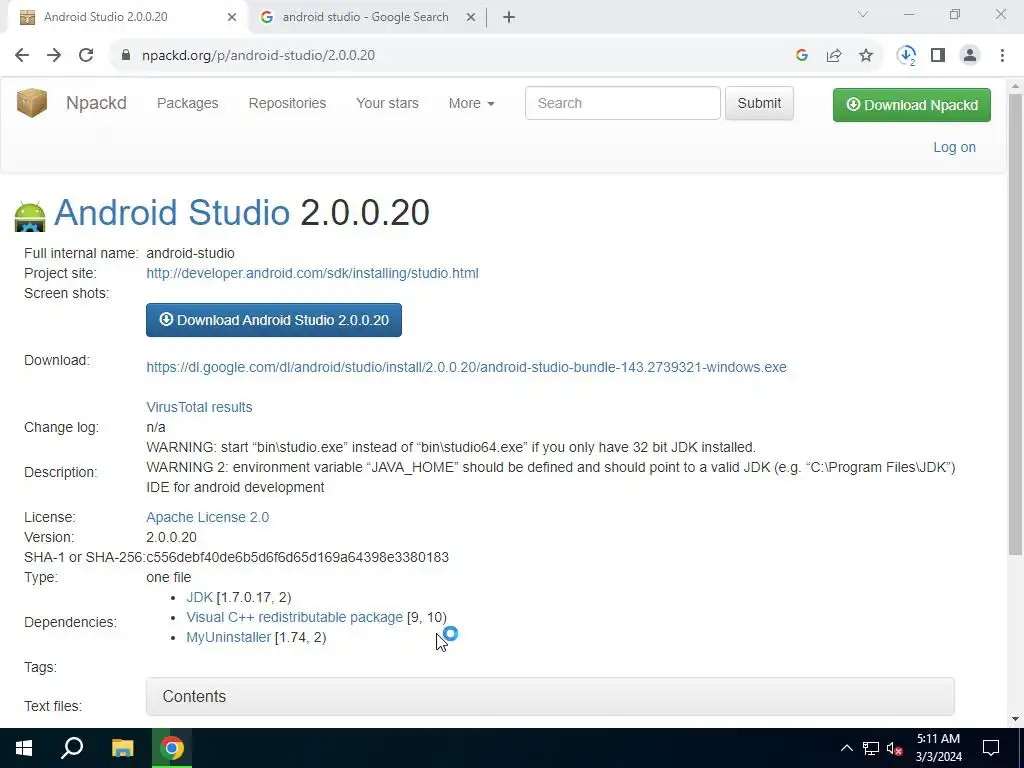Expand the More dropdown menu
This screenshot has width=1024, height=768.
coord(472,103)
